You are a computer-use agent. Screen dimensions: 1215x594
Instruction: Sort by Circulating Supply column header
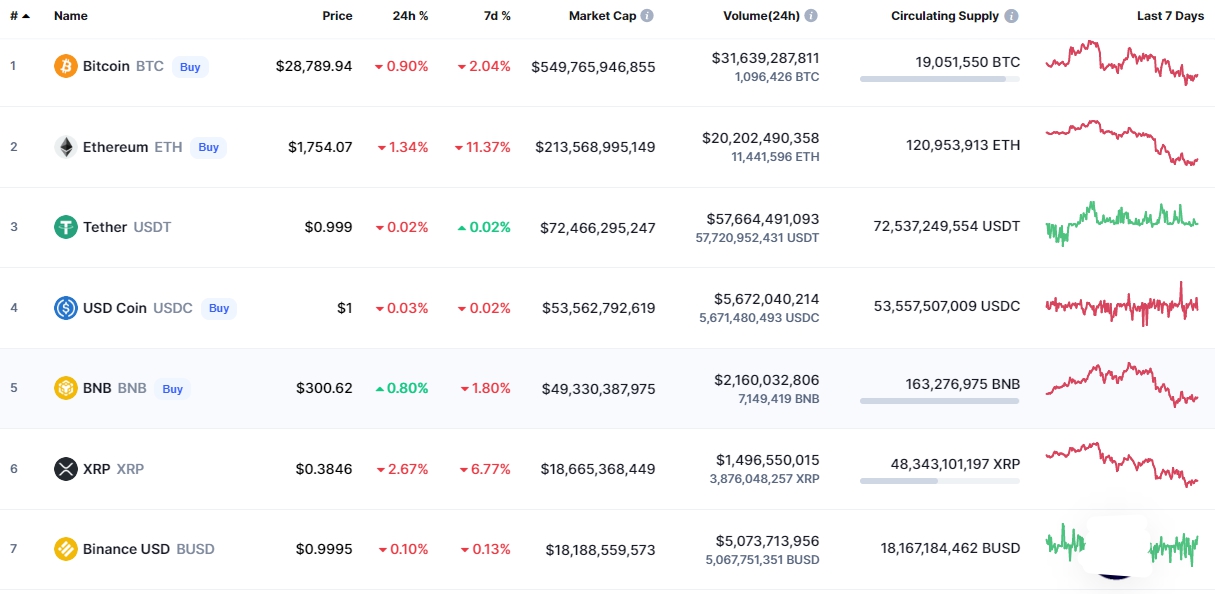[x=945, y=16]
